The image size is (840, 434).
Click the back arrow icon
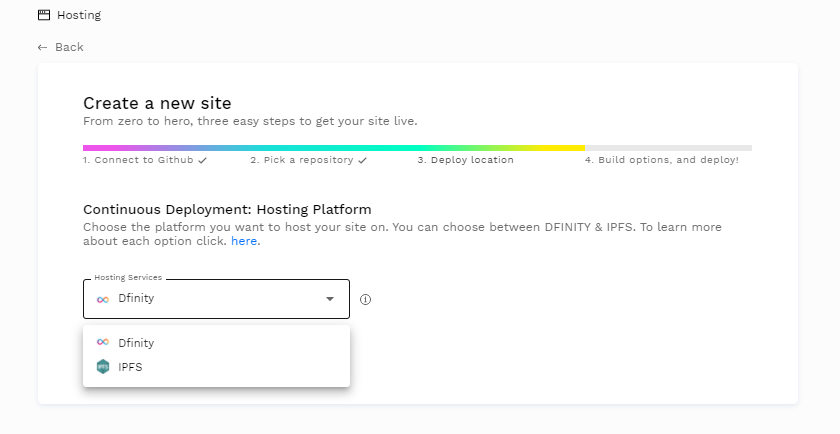(x=42, y=47)
